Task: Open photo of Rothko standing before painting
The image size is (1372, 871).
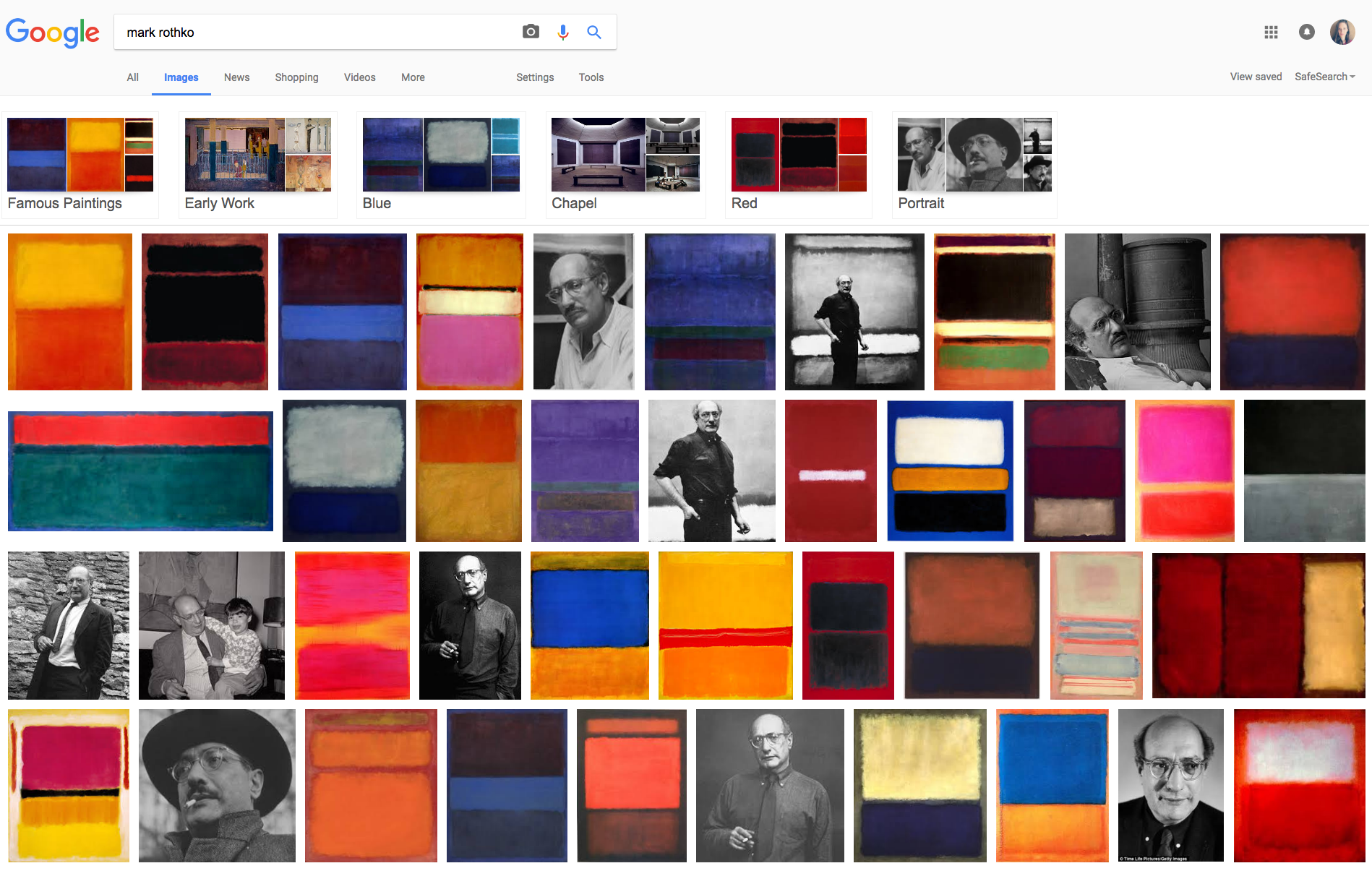Action: pos(854,312)
